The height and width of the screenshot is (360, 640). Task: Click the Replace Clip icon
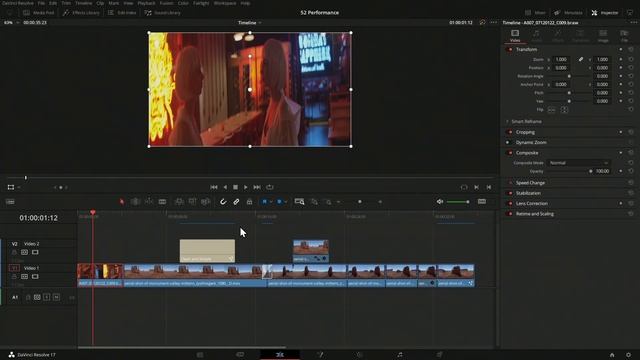click(206, 202)
